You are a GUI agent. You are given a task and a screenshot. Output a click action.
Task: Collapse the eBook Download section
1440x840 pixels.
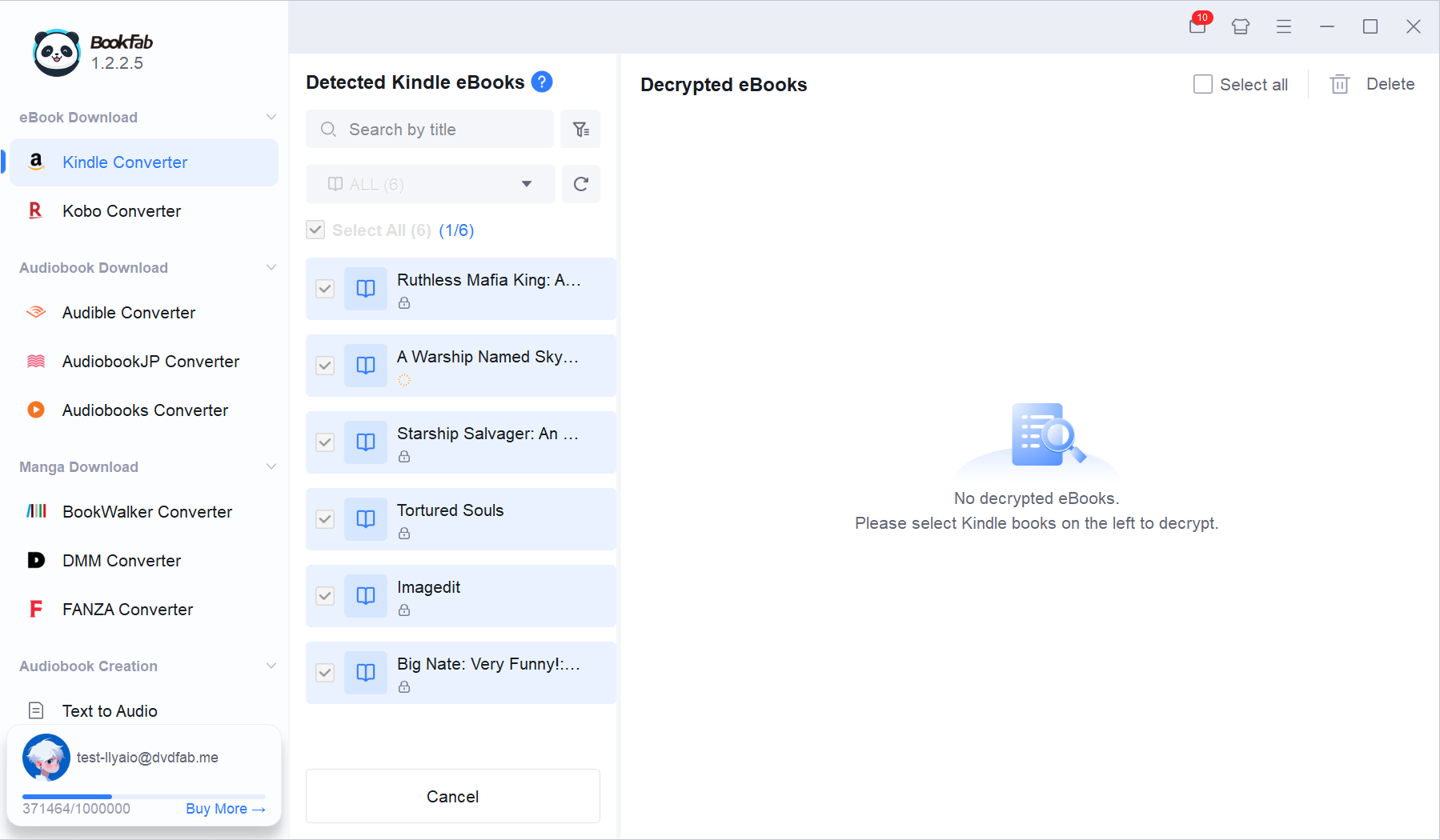[271, 118]
